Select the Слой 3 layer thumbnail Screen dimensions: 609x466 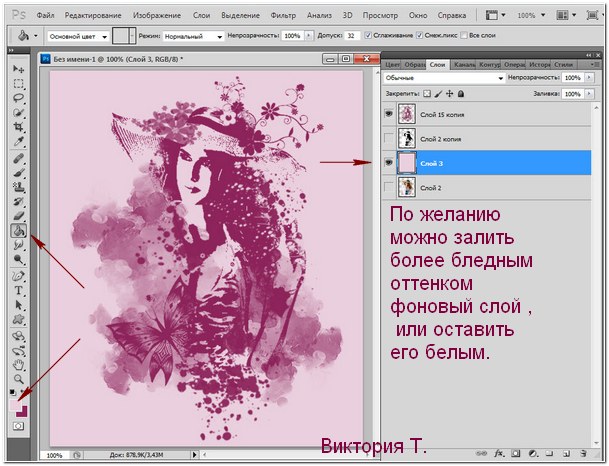[x=407, y=163]
